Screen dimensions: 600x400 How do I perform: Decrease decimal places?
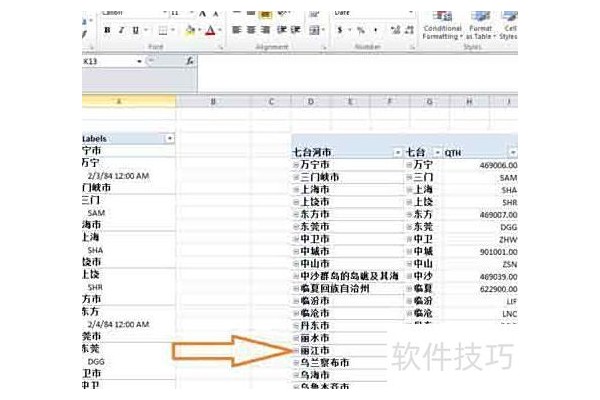(409, 30)
